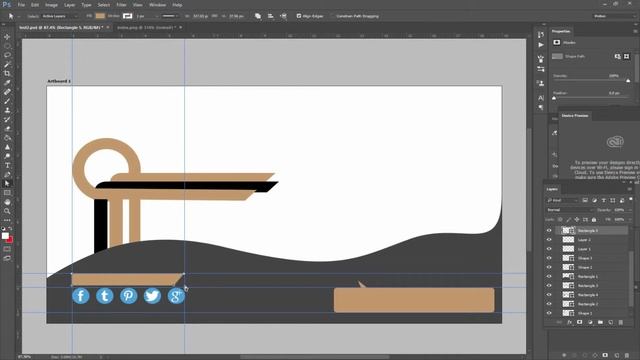Click Tumblr social icon on canvas
Screen dimensions: 640x360
pos(104,296)
